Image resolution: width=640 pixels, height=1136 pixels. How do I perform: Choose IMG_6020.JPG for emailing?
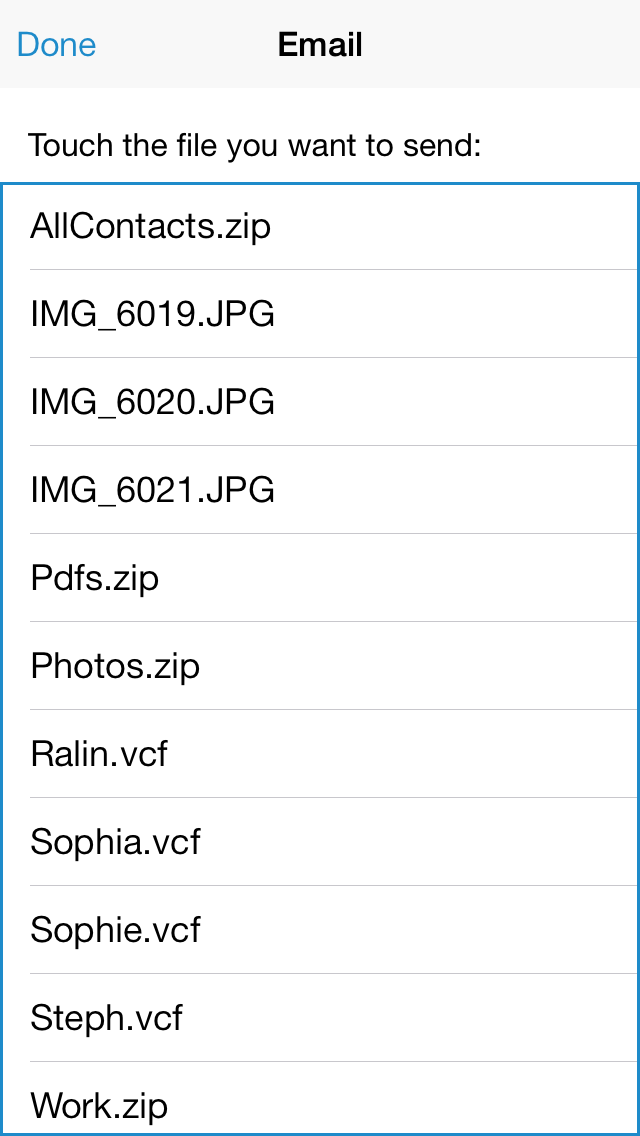coord(153,402)
